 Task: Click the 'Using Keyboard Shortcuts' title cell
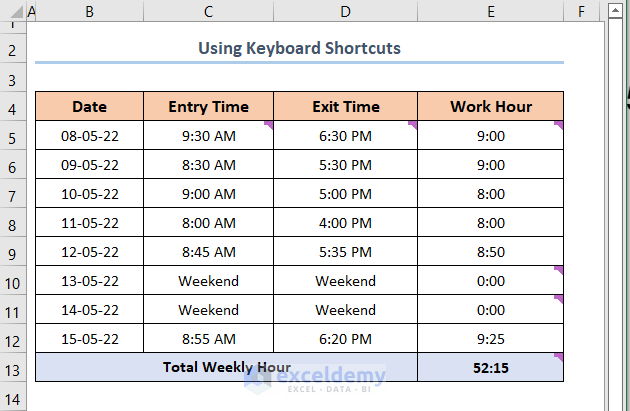tap(299, 48)
